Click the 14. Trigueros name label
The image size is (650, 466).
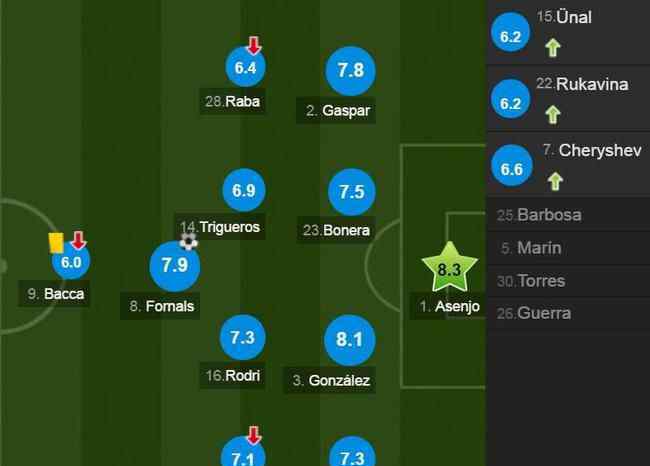pyautogui.click(x=220, y=227)
